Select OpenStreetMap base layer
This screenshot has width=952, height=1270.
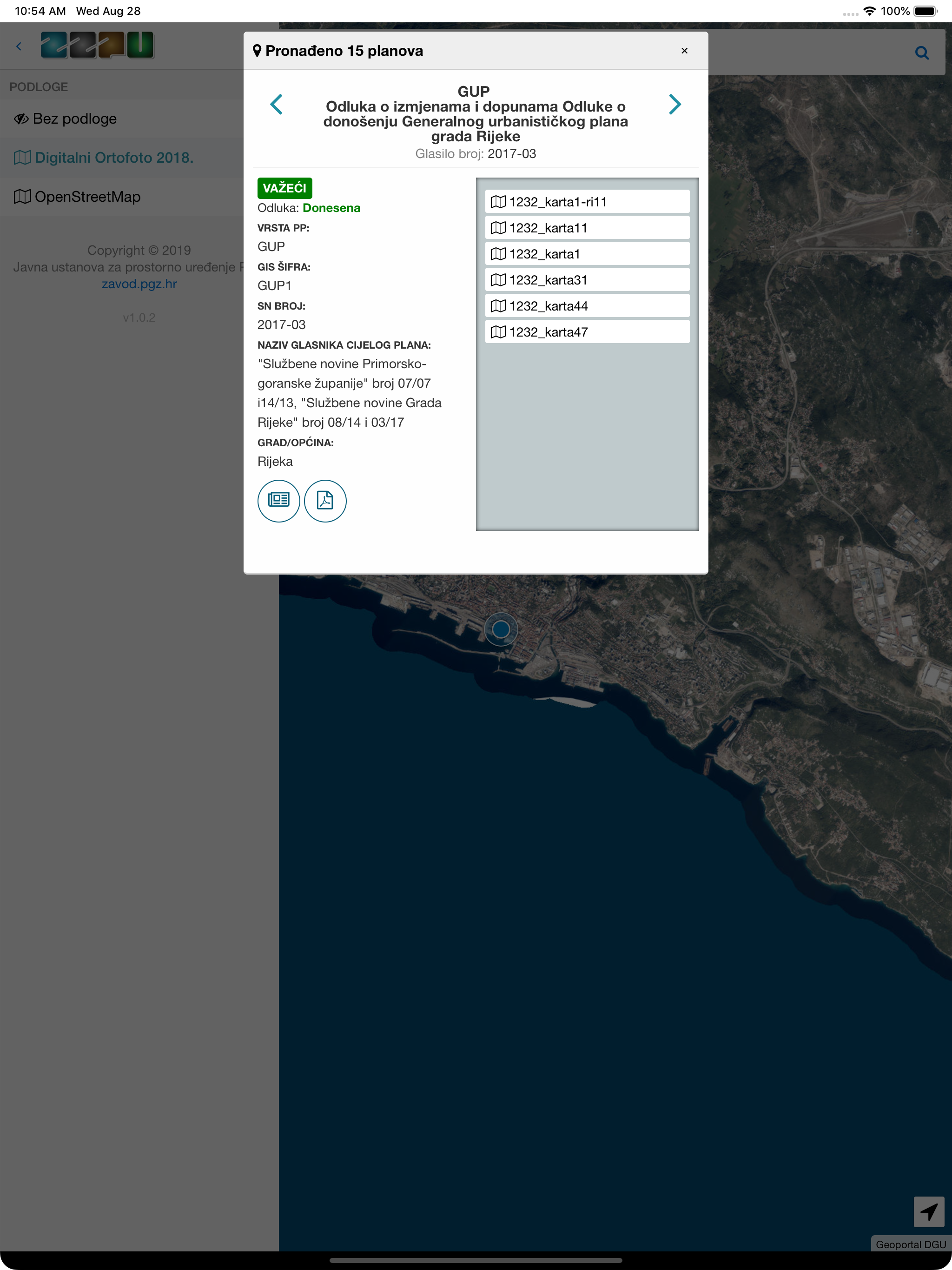pos(139,196)
